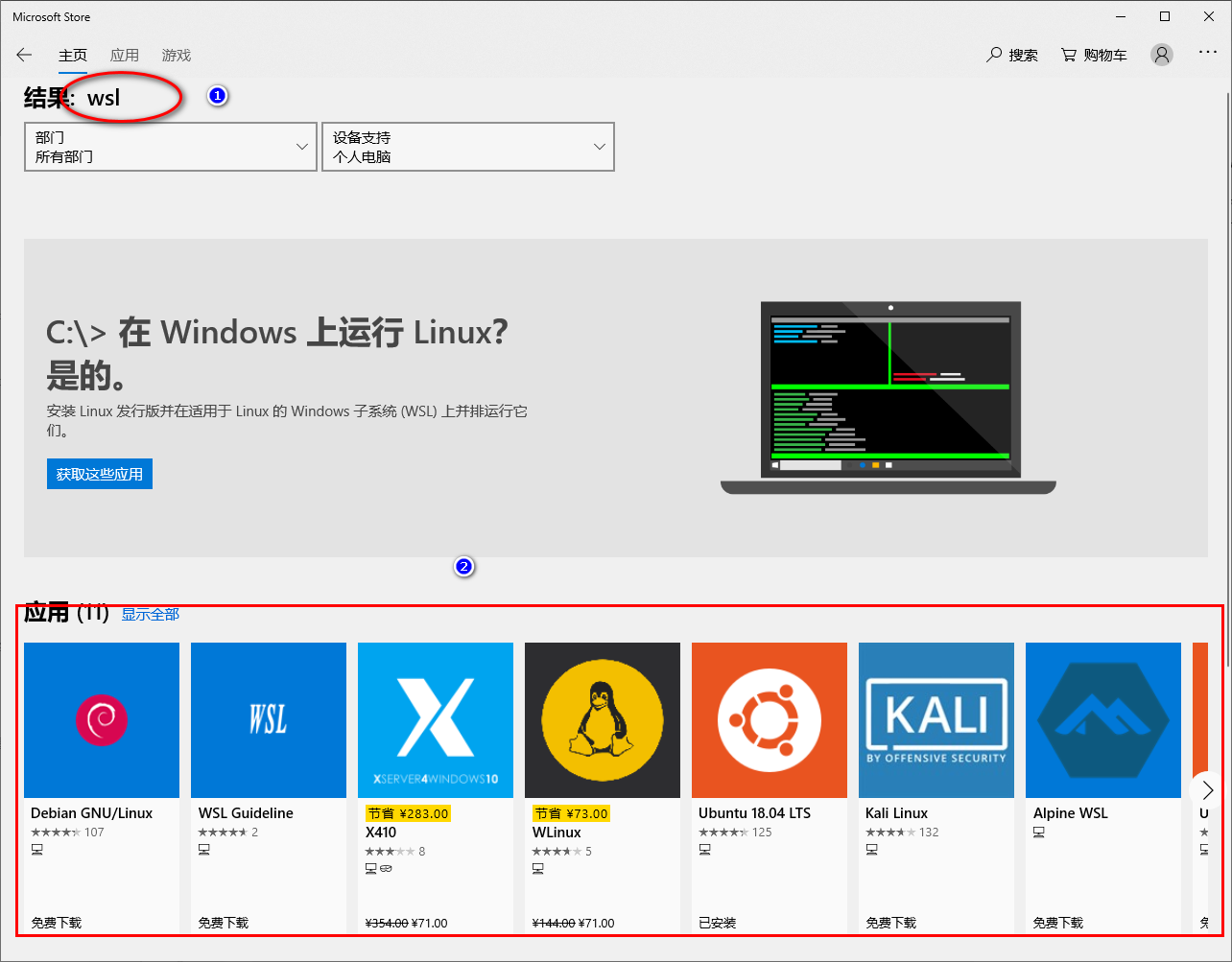
Task: Open the See more (...) menu
Action: click(1207, 55)
